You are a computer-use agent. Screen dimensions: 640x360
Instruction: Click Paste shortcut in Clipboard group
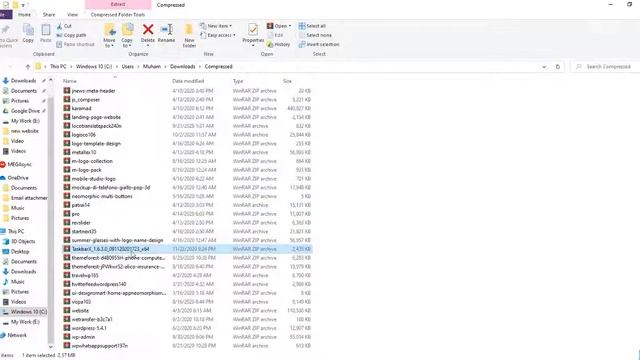(x=75, y=44)
